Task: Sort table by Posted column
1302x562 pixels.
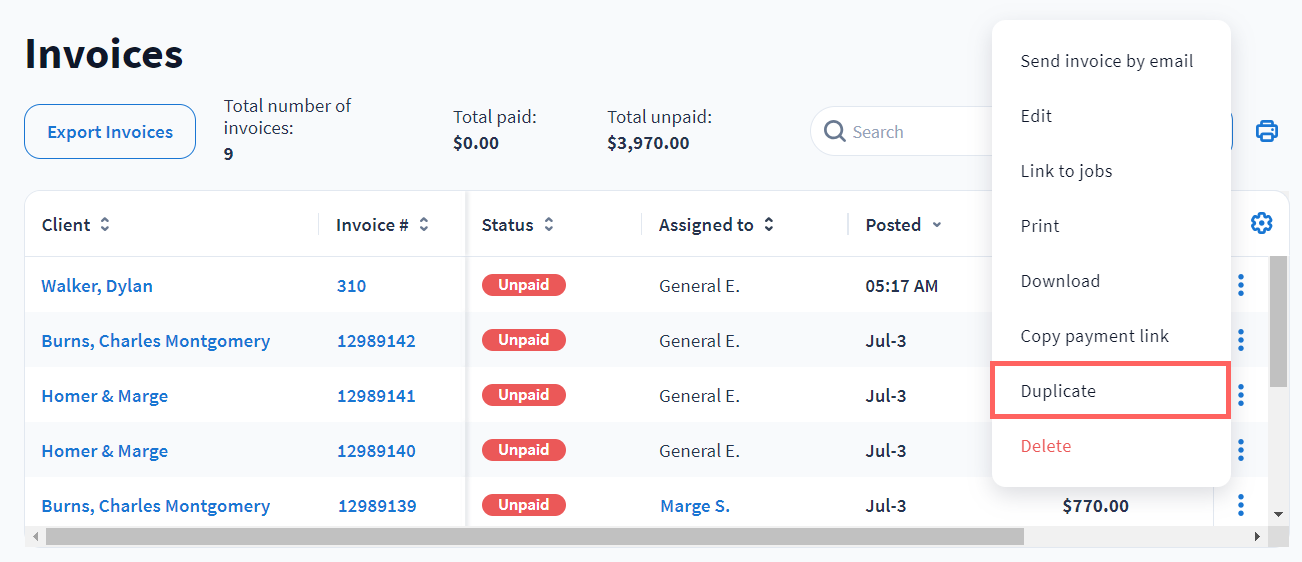Action: pyautogui.click(x=936, y=225)
